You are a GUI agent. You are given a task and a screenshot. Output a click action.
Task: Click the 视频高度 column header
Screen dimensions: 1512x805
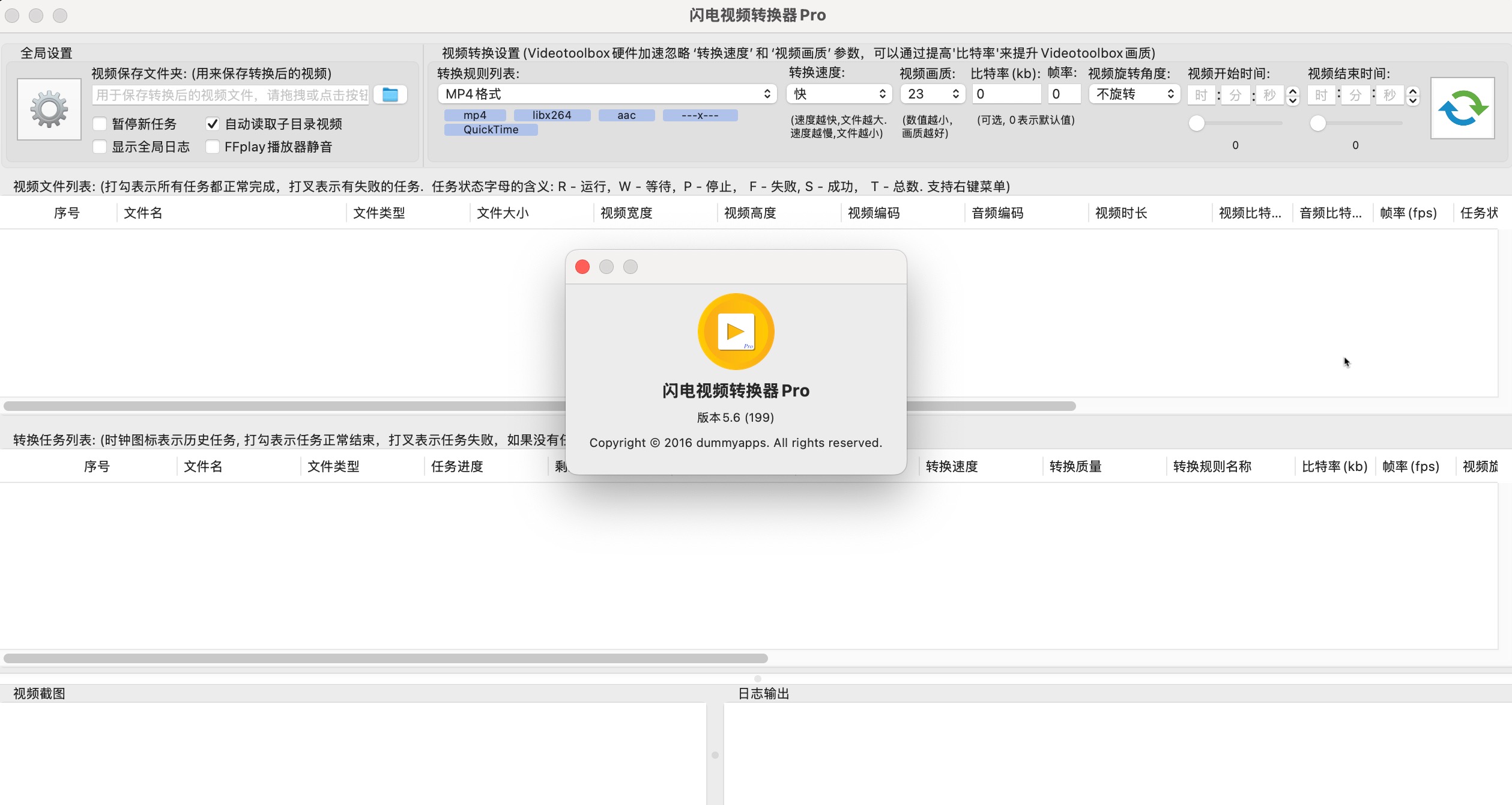(779, 213)
